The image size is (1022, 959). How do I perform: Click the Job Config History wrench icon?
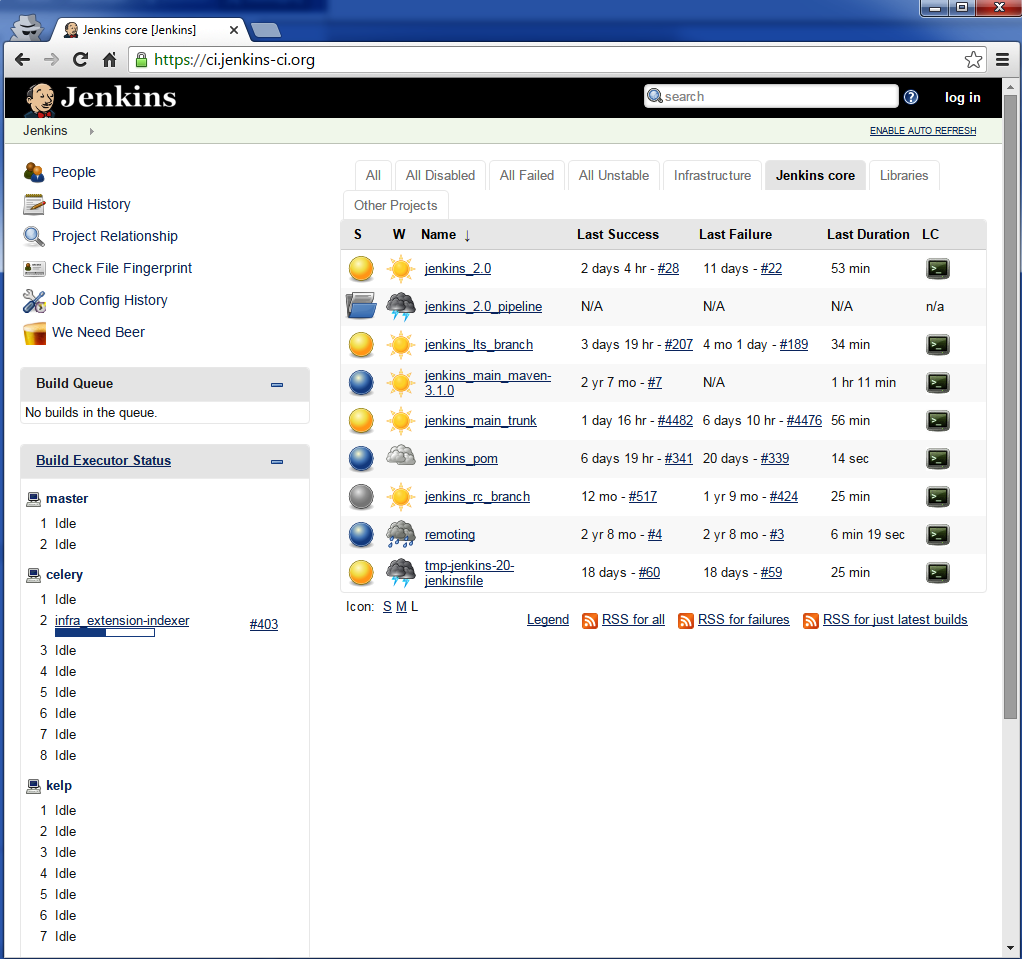coord(34,300)
